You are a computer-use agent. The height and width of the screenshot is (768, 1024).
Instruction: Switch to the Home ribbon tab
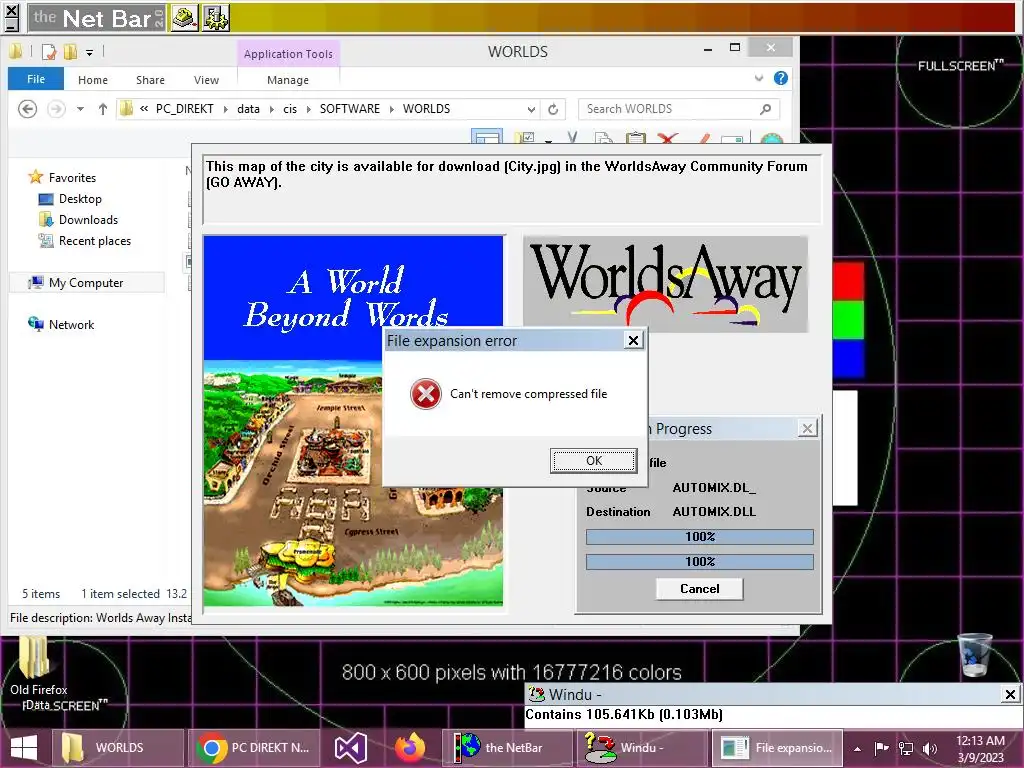(93, 80)
